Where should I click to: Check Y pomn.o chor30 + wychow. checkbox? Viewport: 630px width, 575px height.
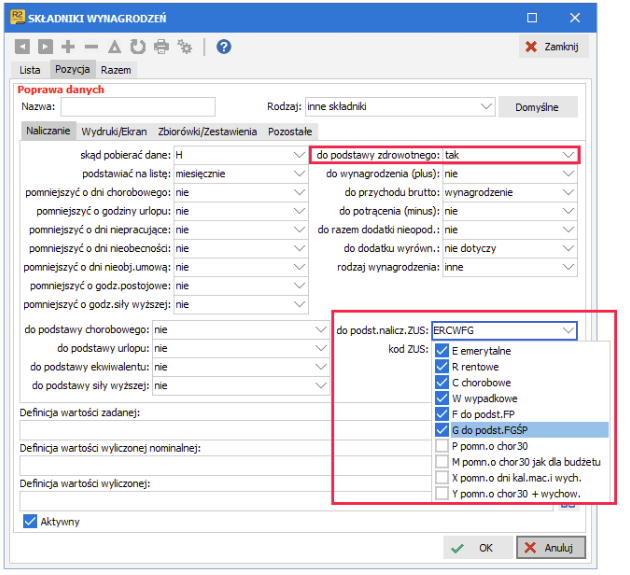(x=442, y=493)
